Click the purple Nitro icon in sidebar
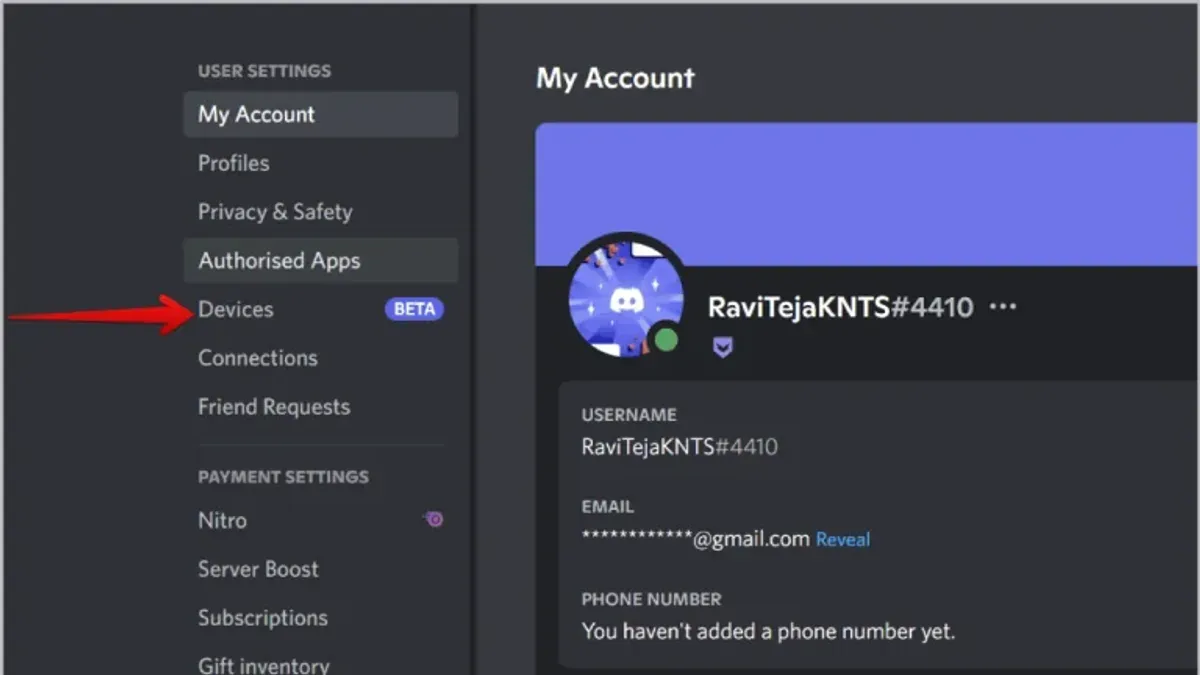 click(434, 519)
